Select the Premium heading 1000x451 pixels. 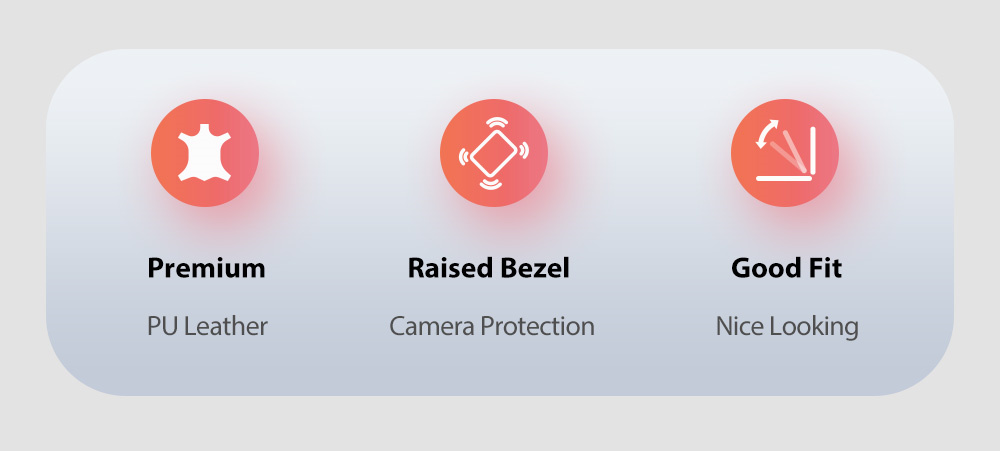coord(206,268)
